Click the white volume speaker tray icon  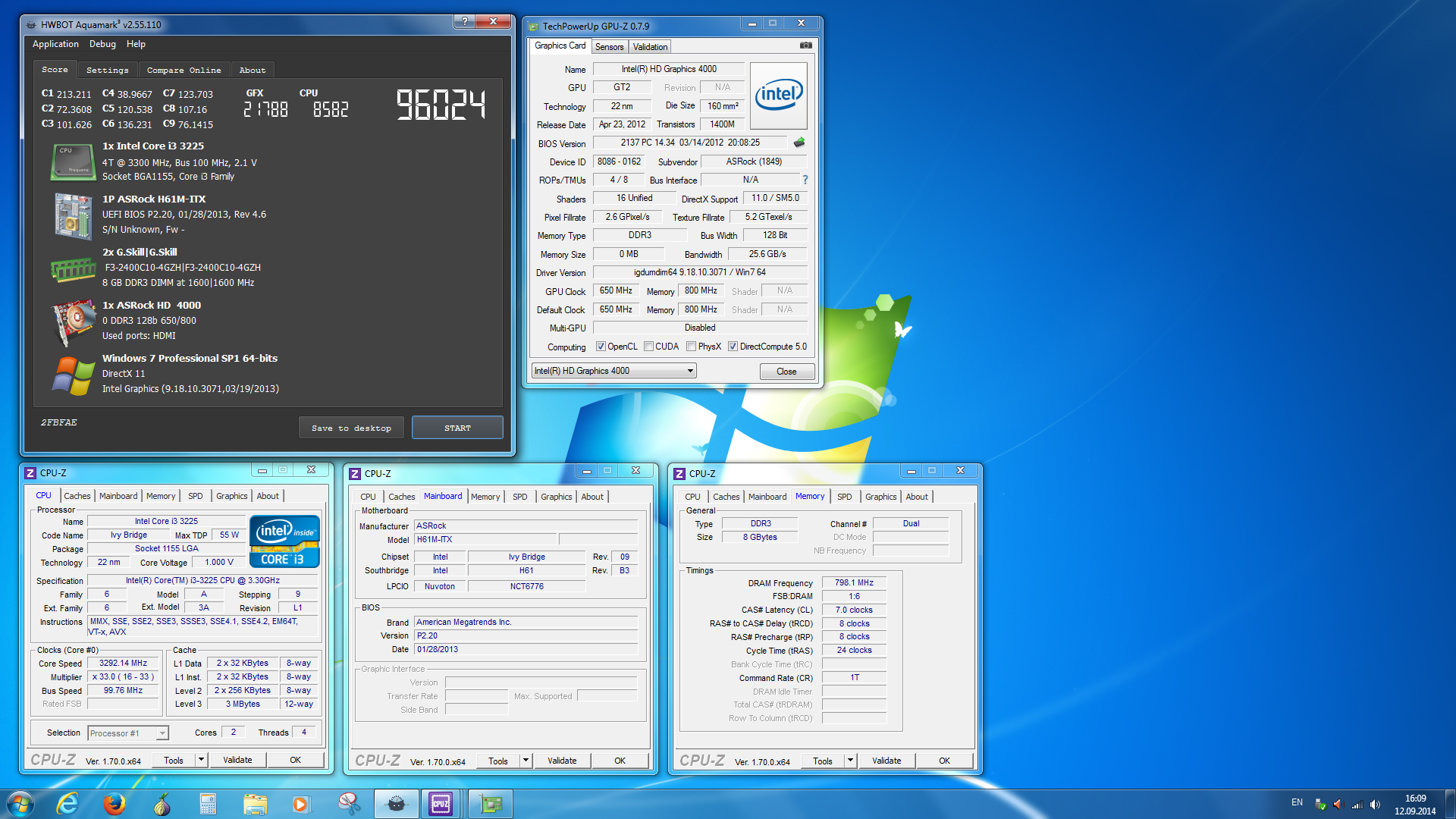tap(1375, 804)
